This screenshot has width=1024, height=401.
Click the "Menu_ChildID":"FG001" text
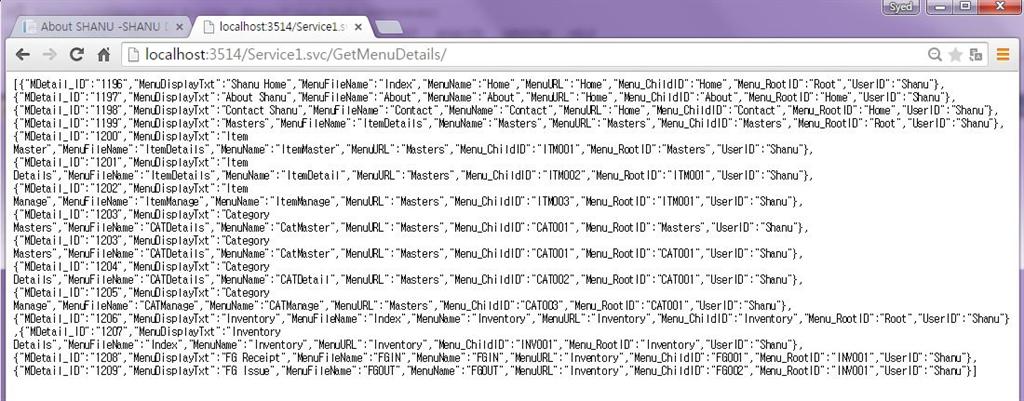tap(692, 358)
